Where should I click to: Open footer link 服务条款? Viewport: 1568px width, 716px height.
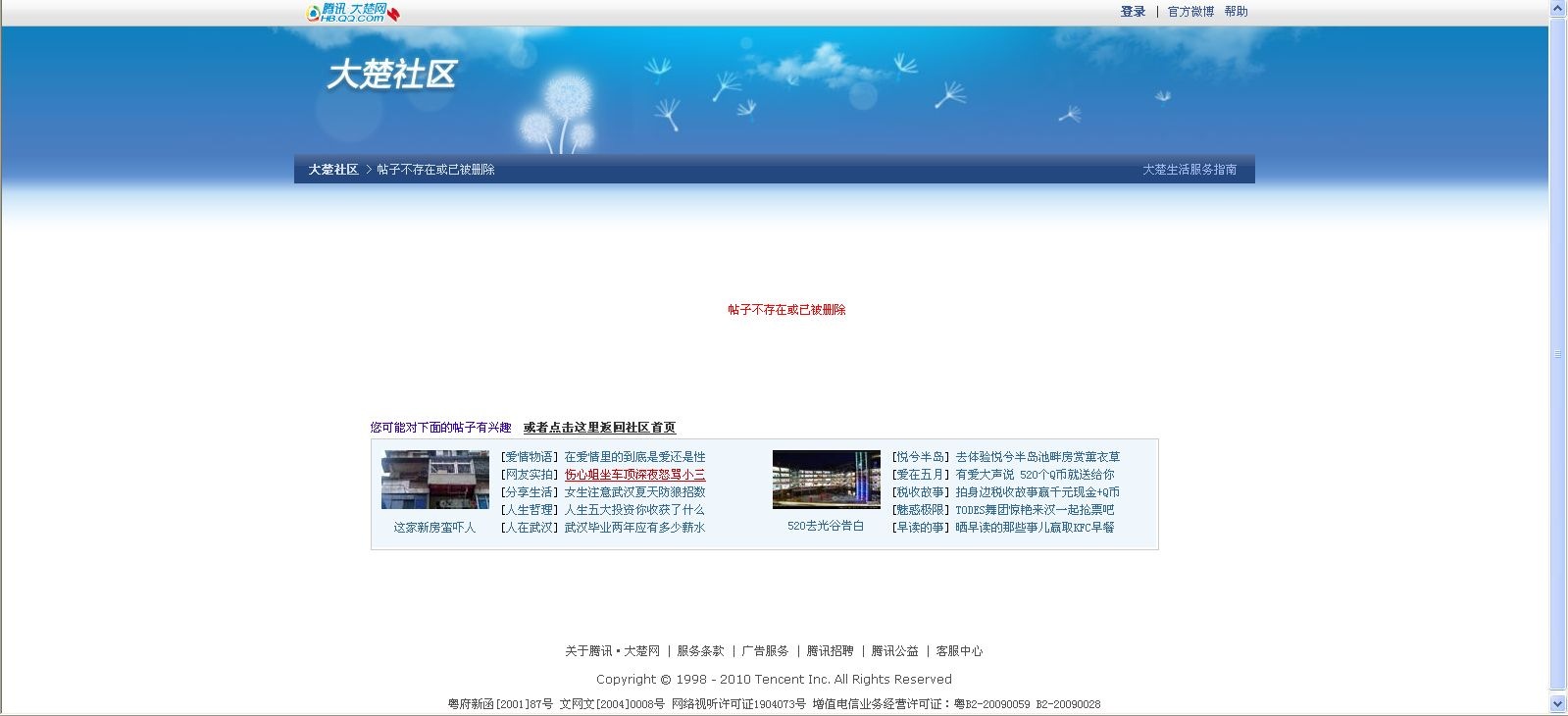(x=700, y=651)
